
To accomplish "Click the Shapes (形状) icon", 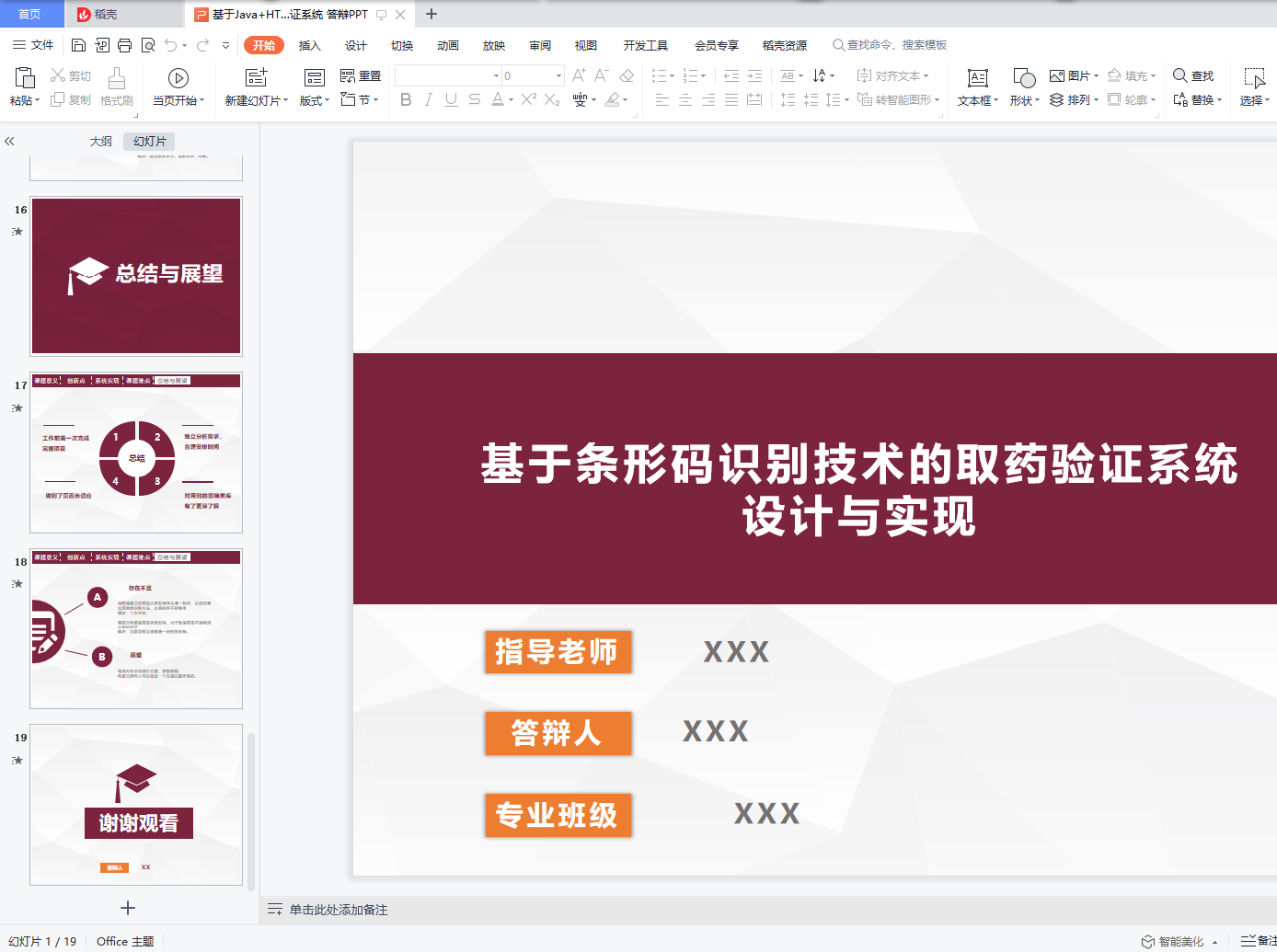I will 1024,78.
